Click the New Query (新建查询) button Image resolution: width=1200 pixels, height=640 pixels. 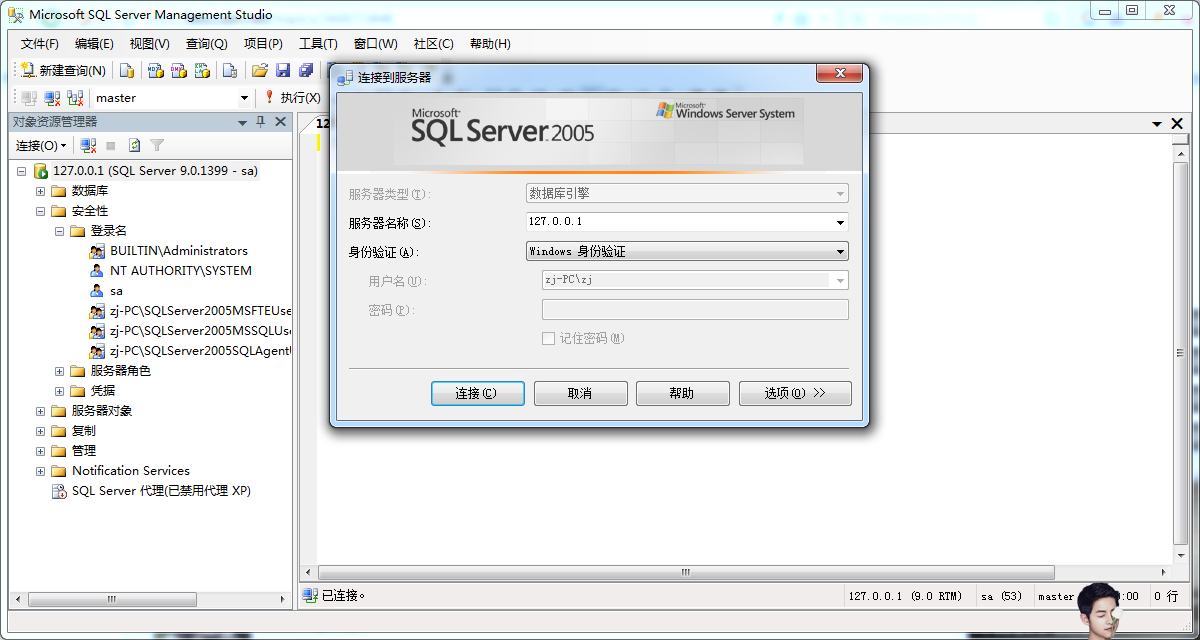tap(63, 70)
